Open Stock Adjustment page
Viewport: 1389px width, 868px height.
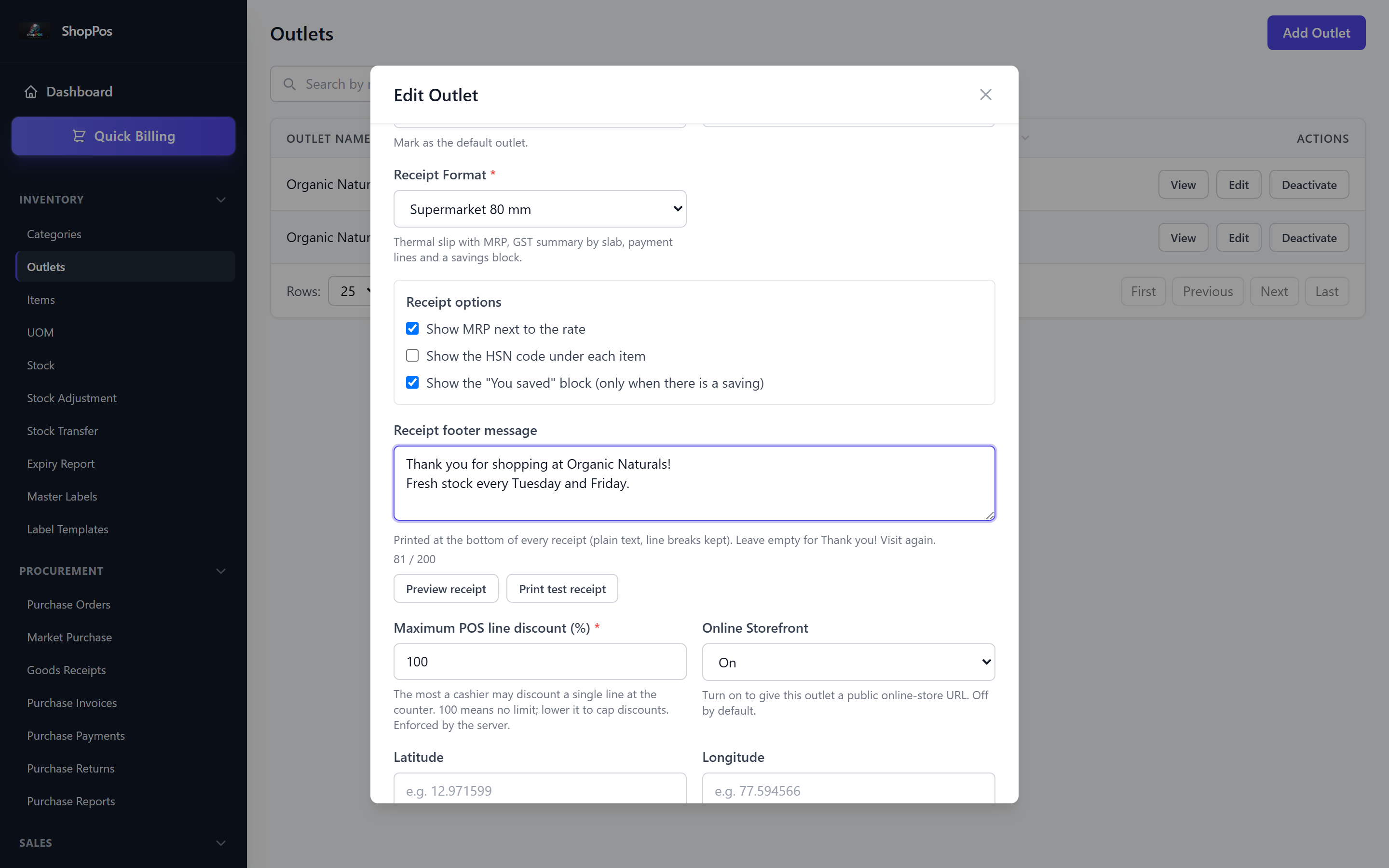pos(125,398)
